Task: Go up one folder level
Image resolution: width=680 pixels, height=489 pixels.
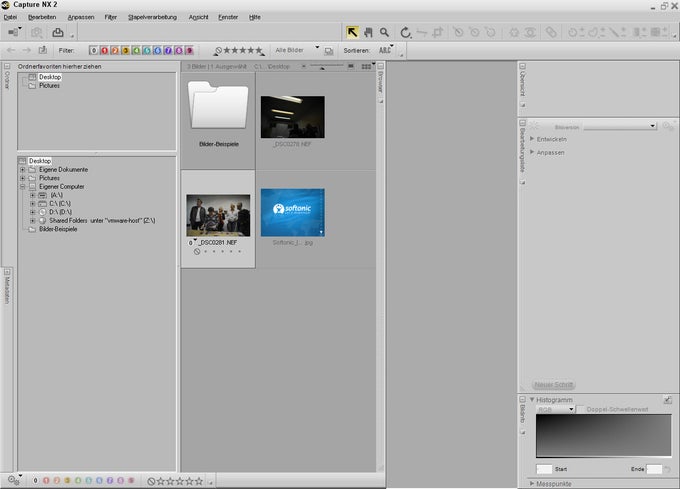Action: [x=42, y=50]
